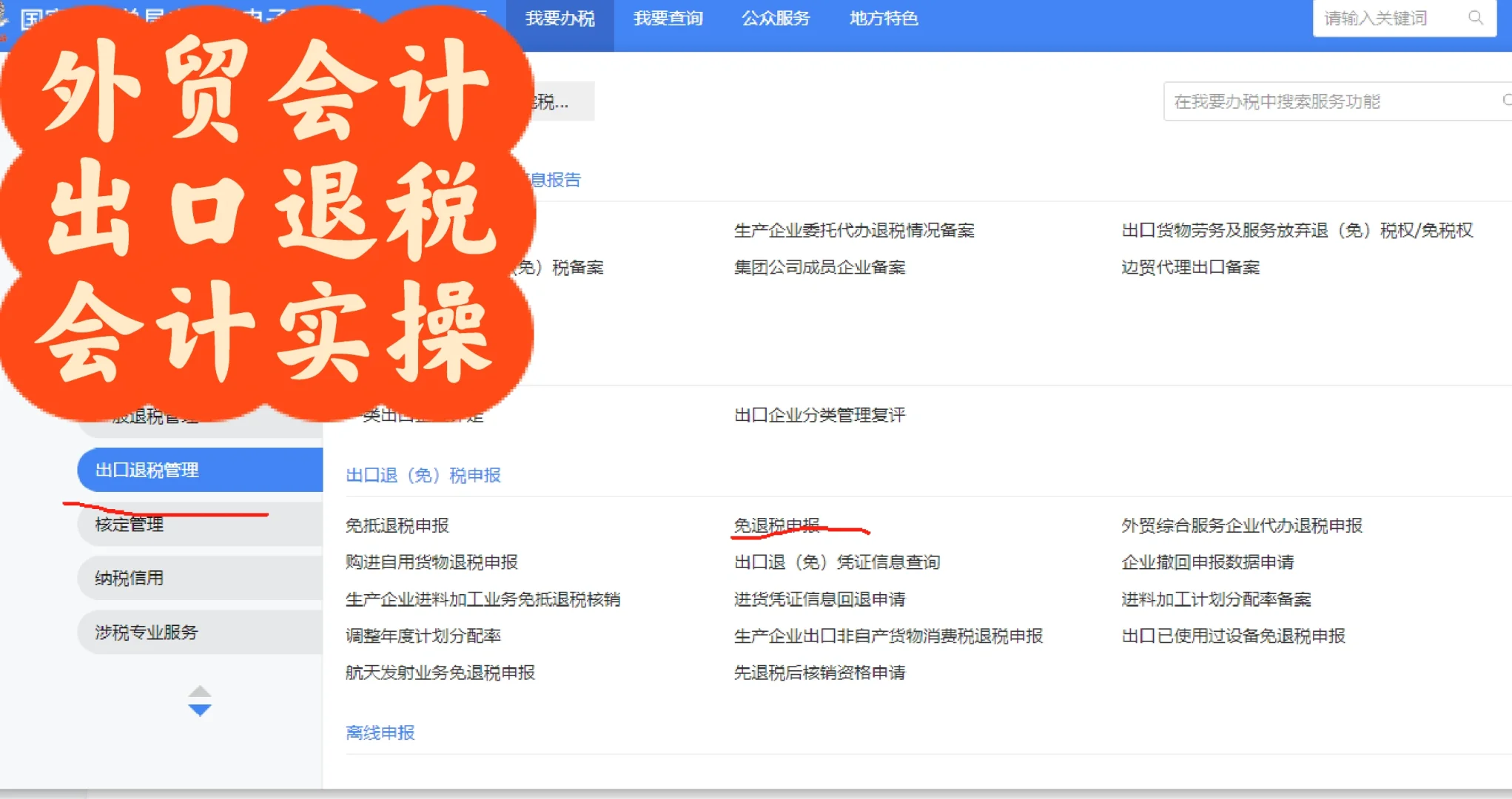Click 出口退（免）凭证信息查询

pos(837,562)
